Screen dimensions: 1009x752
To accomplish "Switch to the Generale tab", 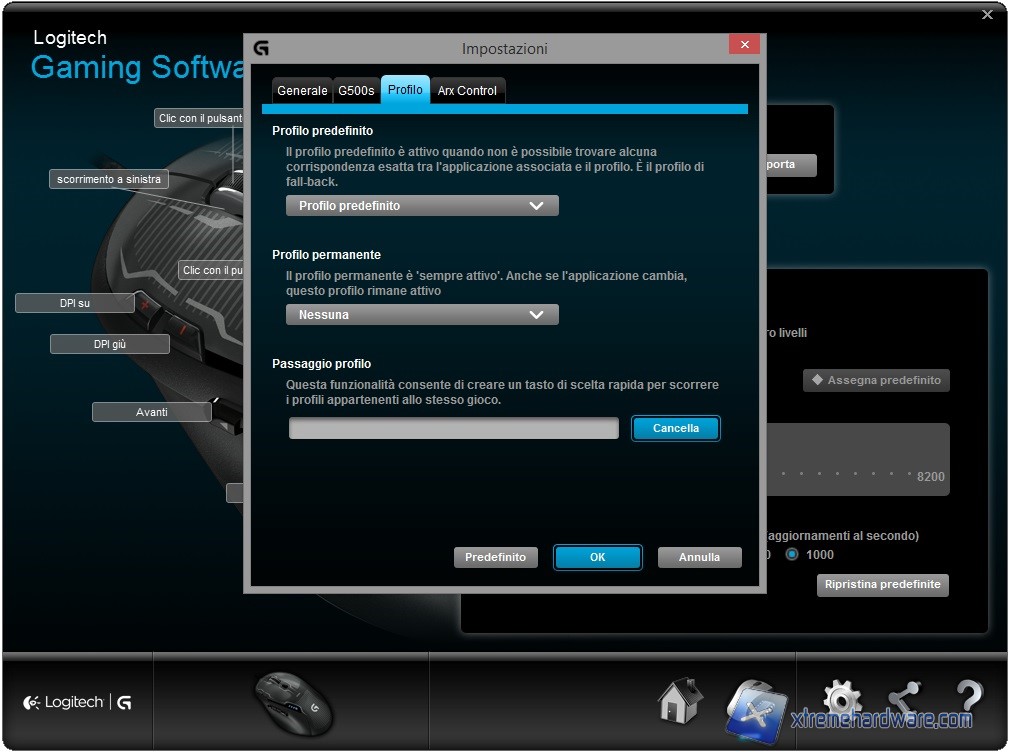I will coord(302,91).
